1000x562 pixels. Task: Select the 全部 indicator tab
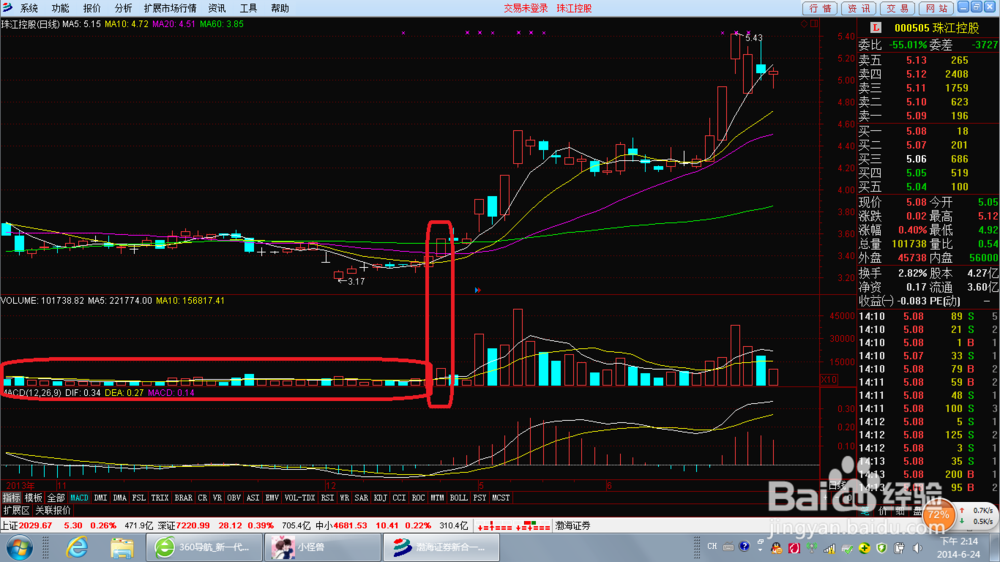55,498
